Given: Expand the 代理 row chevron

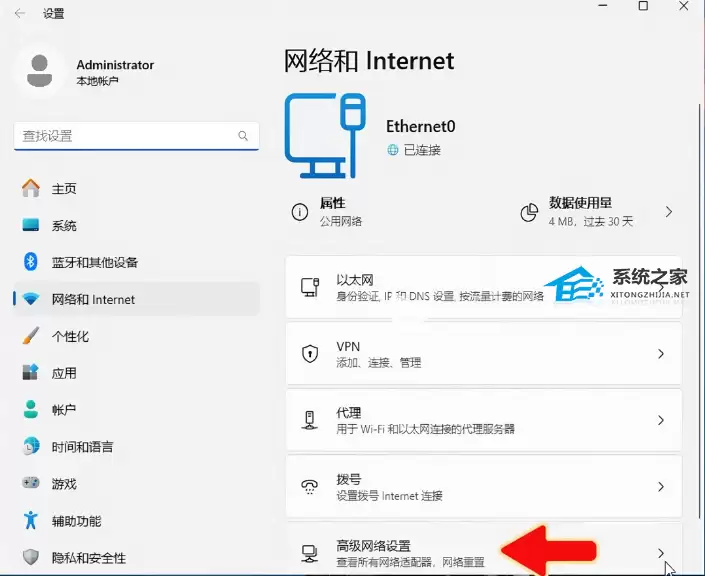Looking at the screenshot, I should tap(660, 420).
